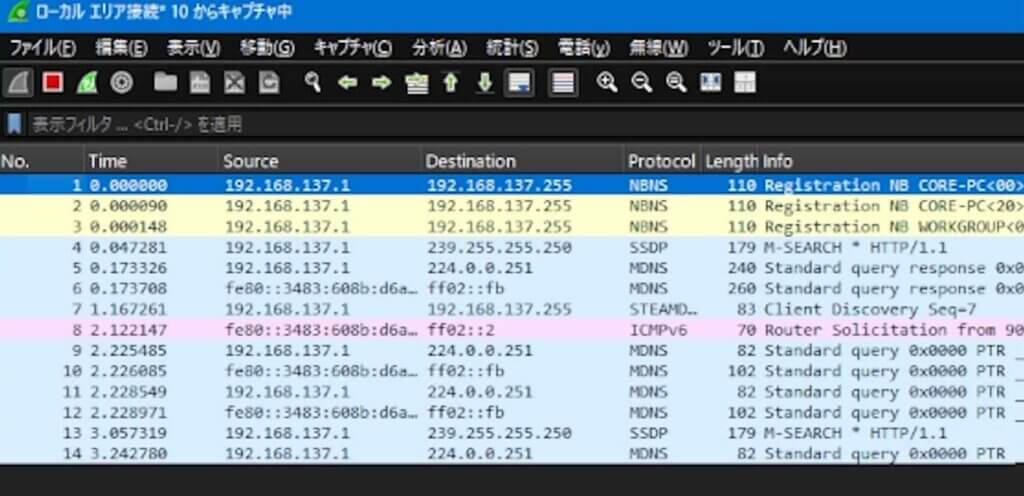Click the find packet magnifier icon

click(313, 83)
